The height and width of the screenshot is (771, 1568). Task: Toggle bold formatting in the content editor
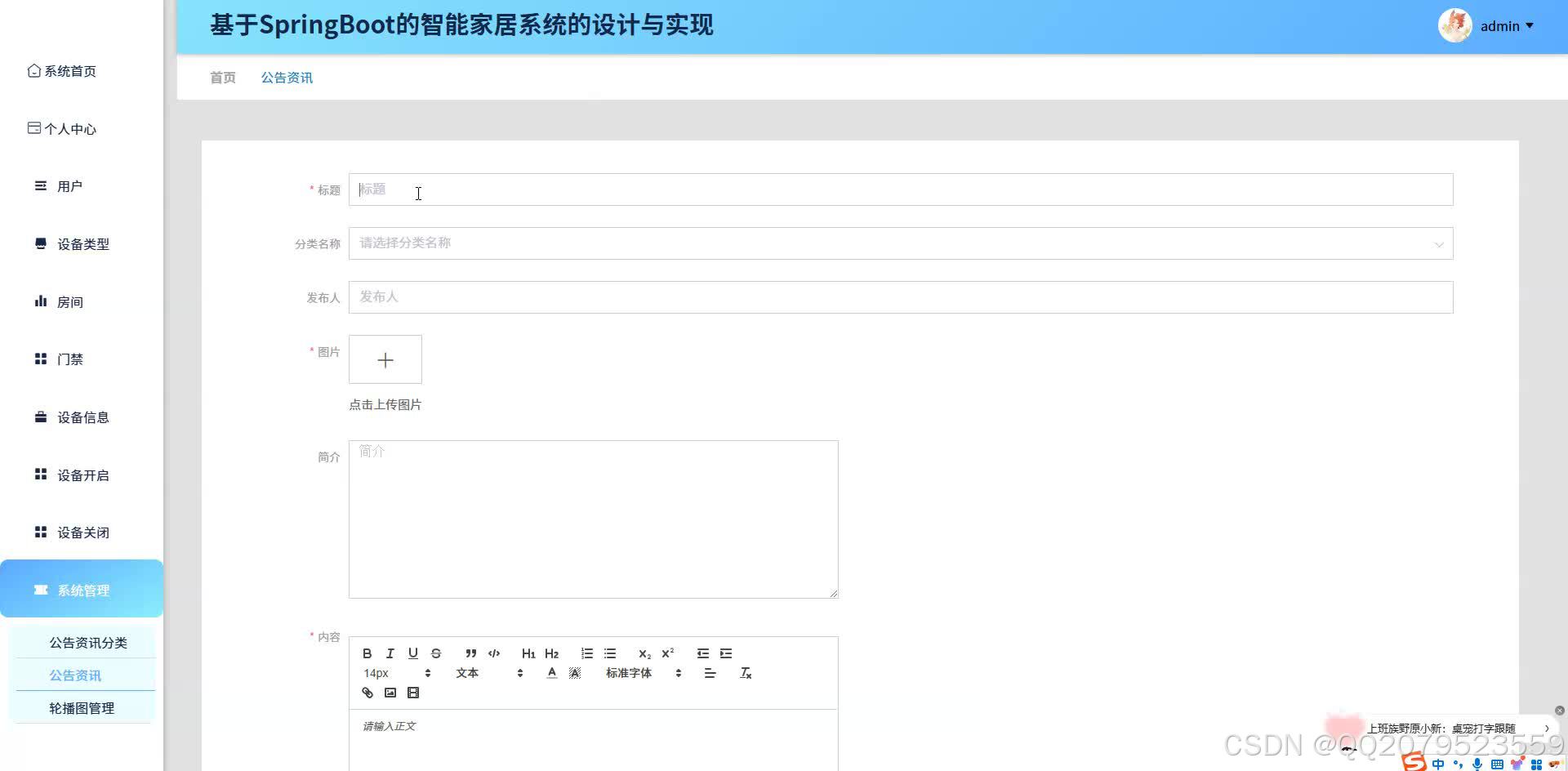(367, 653)
